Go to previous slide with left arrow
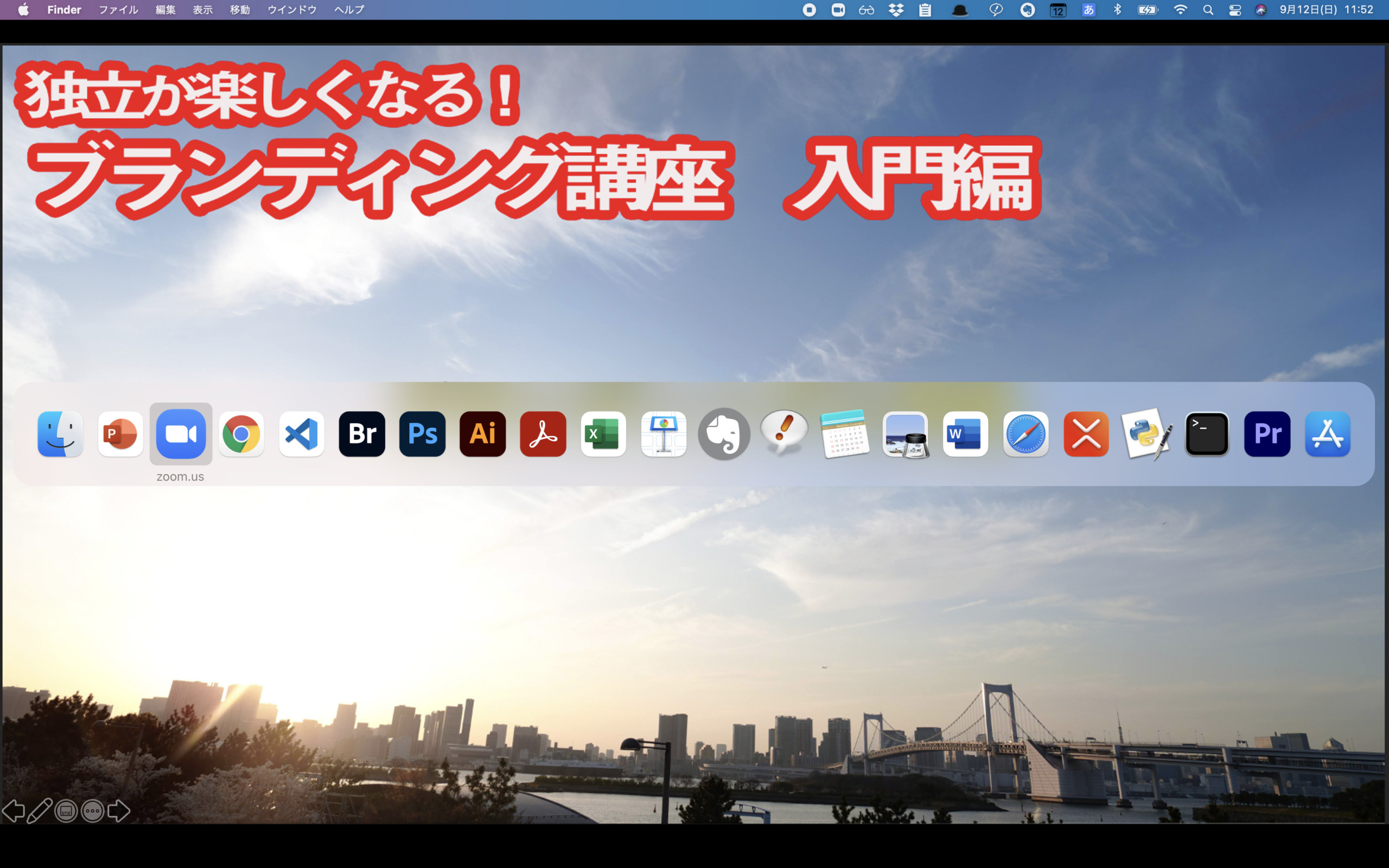Viewport: 1389px width, 868px height. [x=13, y=811]
